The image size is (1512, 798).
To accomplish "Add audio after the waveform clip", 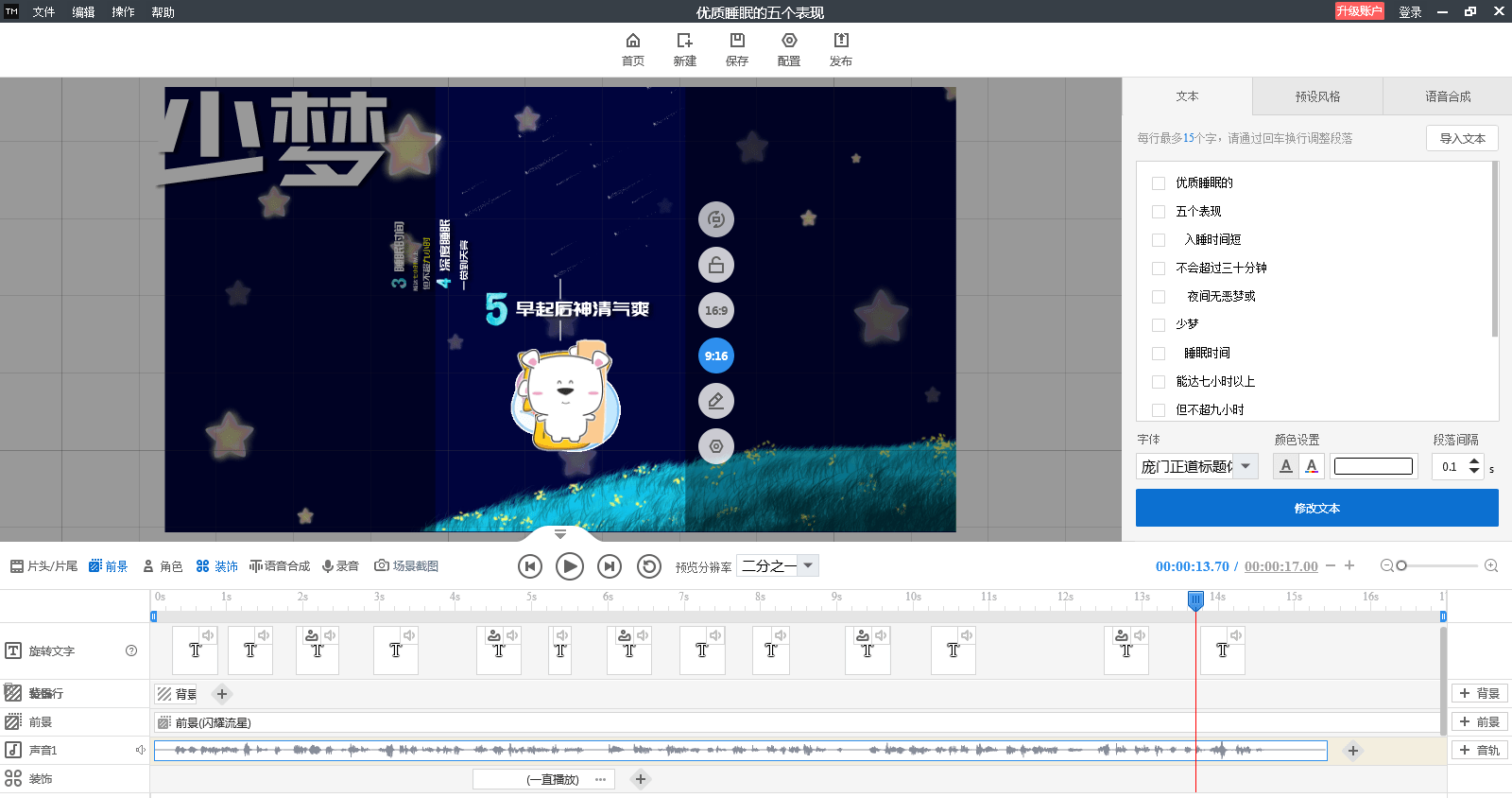I will point(1353,751).
